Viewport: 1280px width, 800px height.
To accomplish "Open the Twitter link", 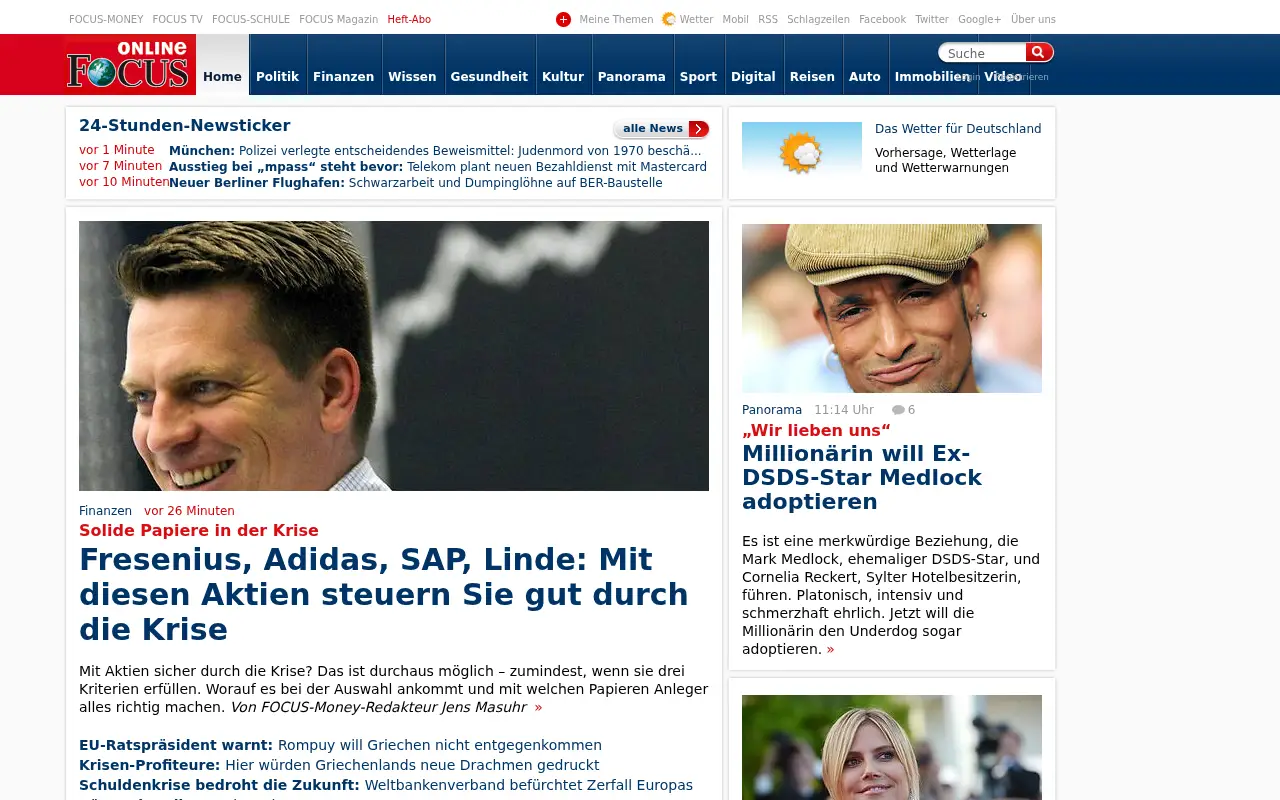I will tap(932, 19).
